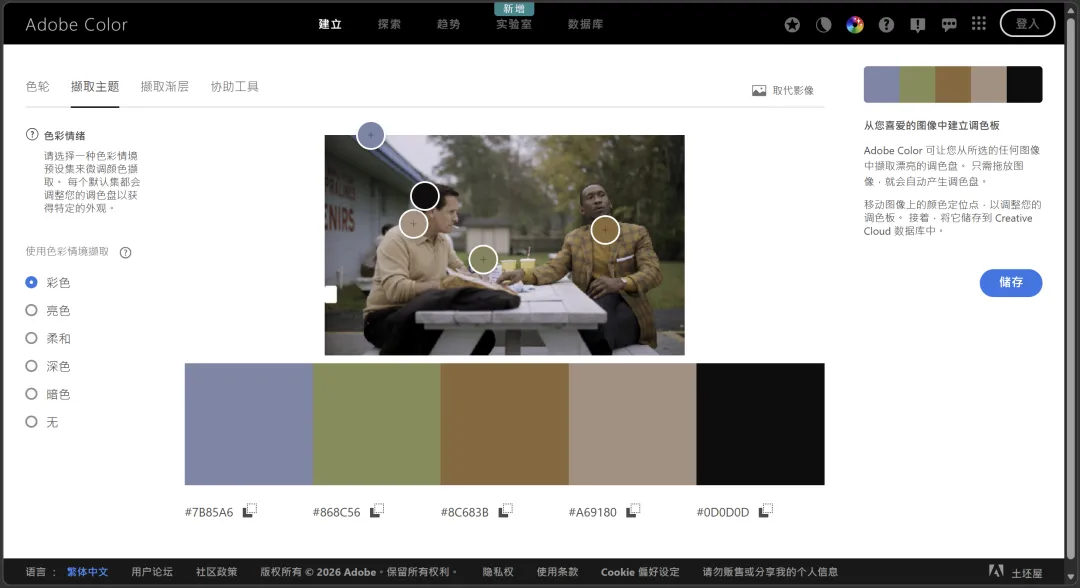Open the Cookie 偏好设定 footer link
Image resolution: width=1080 pixels, height=588 pixels.
[640, 571]
